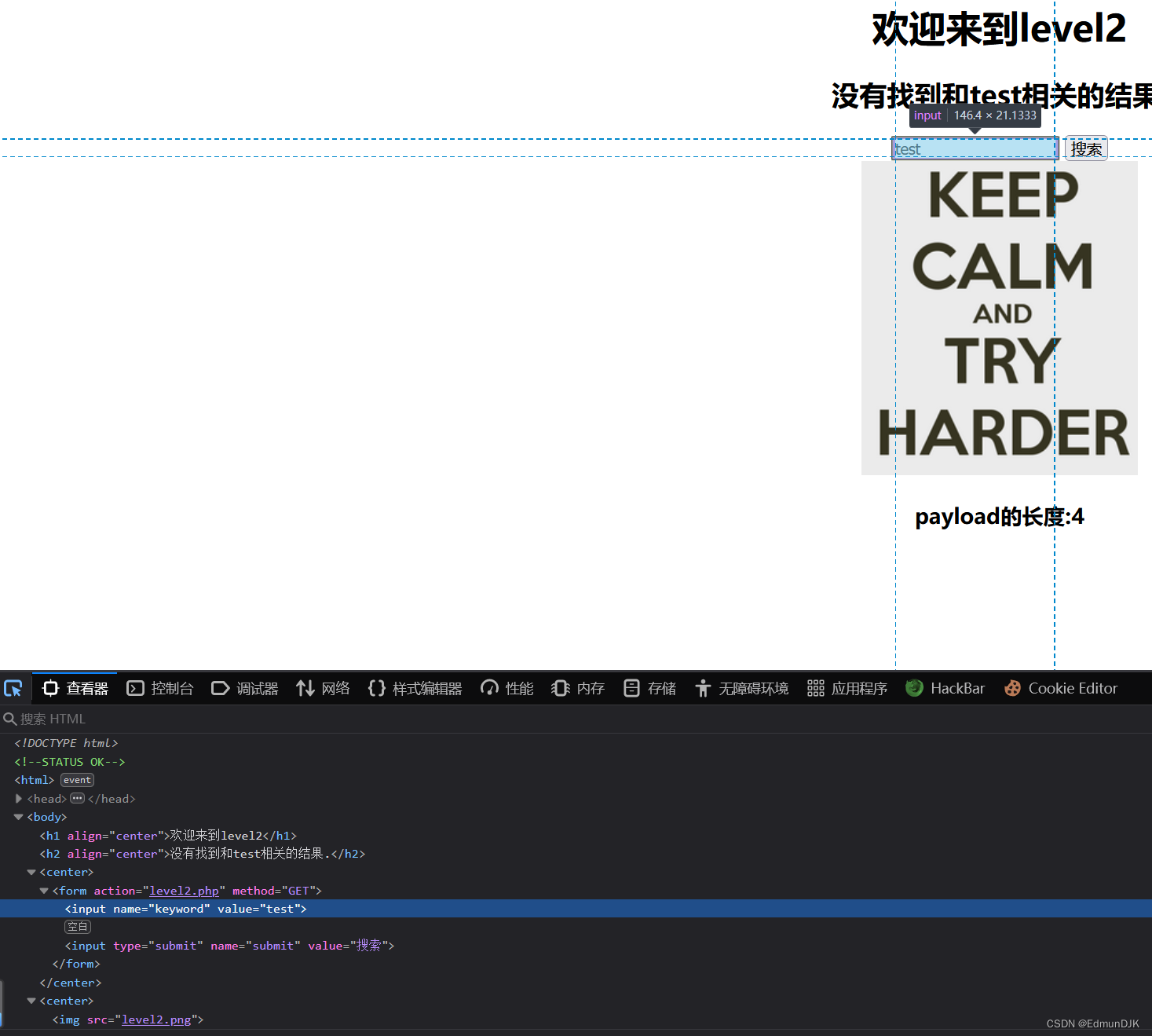Select the element picker tool
1152x1036 pixels.
(13, 688)
